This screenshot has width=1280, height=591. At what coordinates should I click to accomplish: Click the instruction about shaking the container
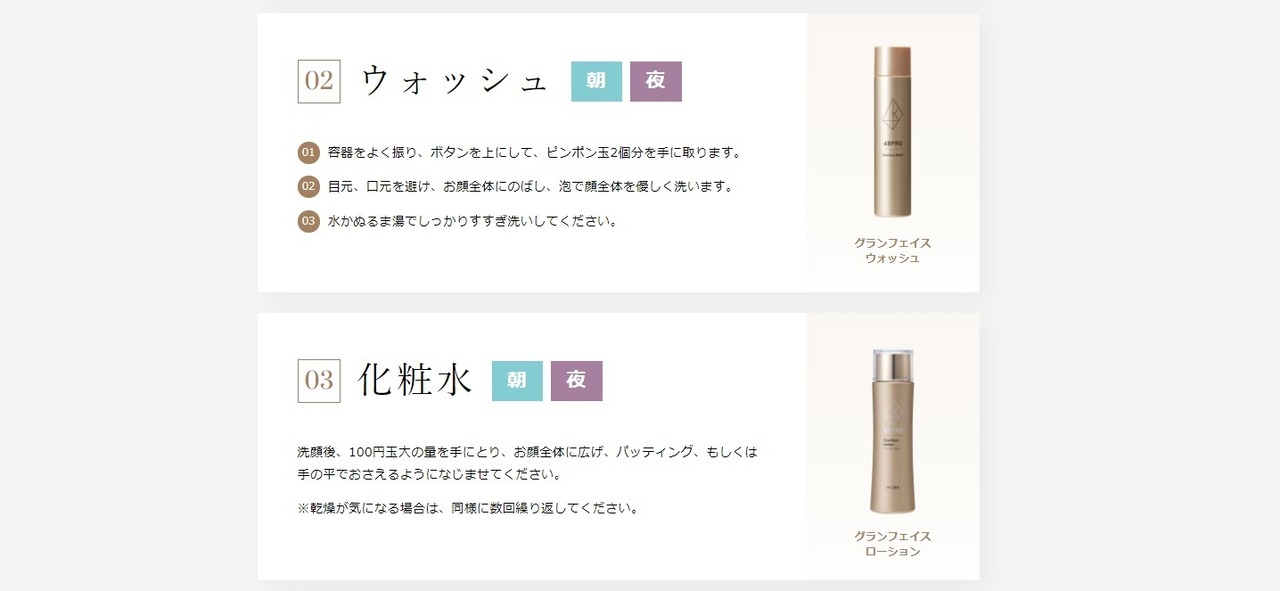coord(535,153)
